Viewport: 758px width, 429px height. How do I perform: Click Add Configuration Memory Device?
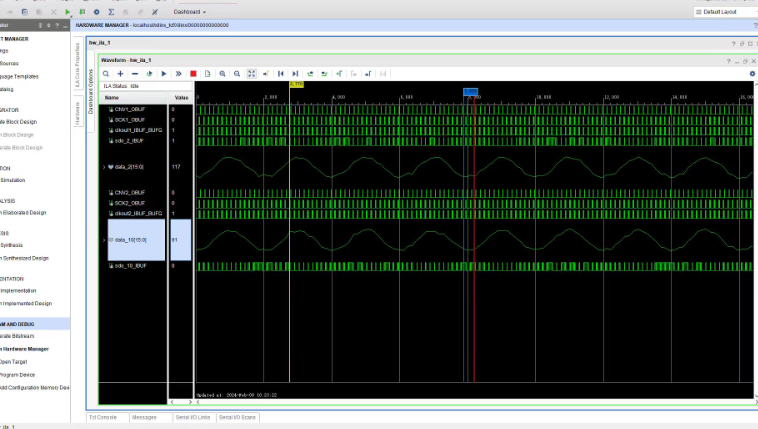35,388
